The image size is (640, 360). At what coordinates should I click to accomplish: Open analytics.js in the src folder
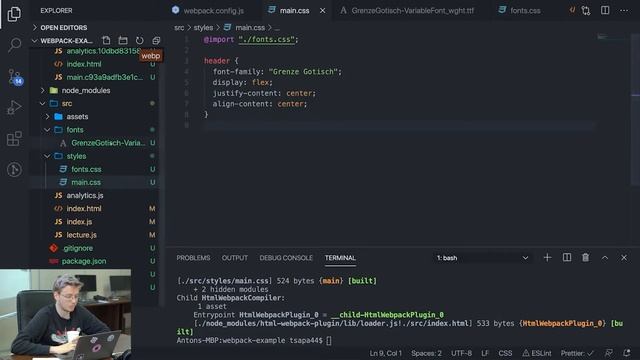[x=85, y=196]
